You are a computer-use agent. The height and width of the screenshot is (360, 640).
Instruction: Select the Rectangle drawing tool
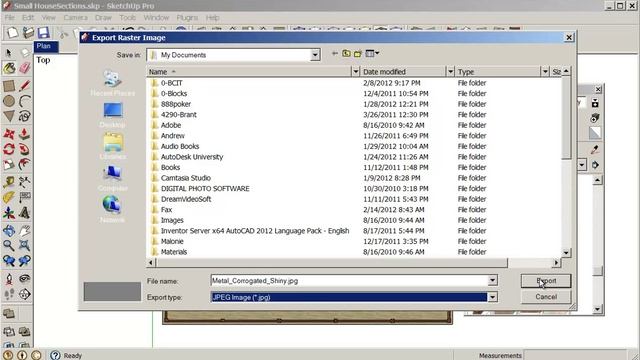coord(9,85)
